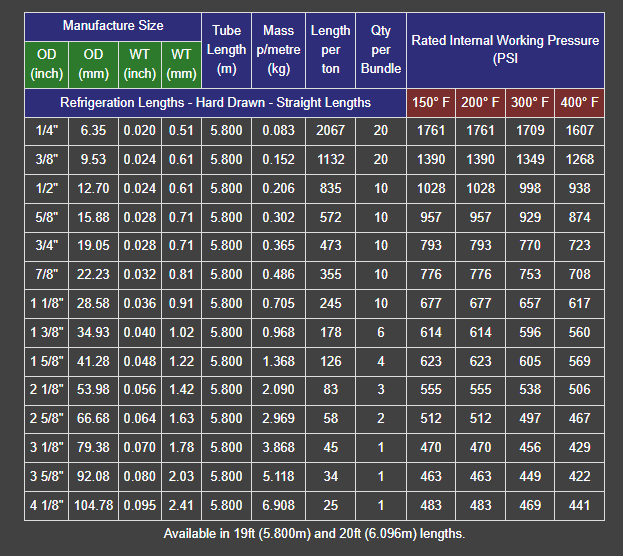Select the Length per ton header
The image size is (623, 556).
(x=330, y=50)
